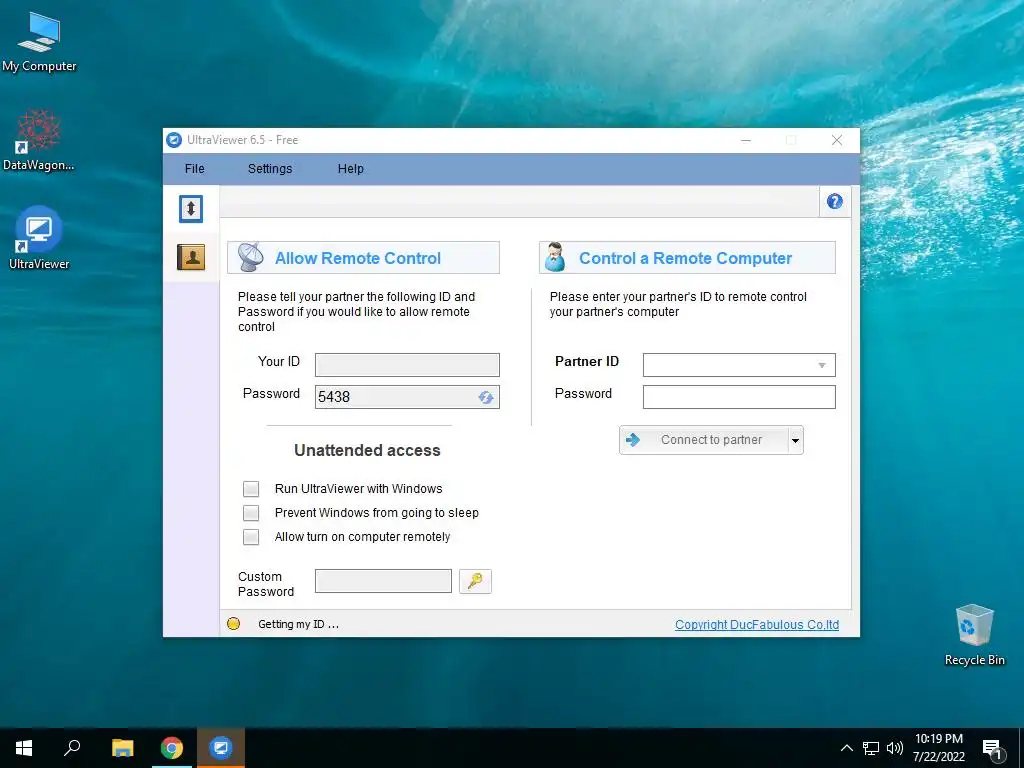Click the UltraViewer taskbar button
Image resolution: width=1024 pixels, height=768 pixels.
(x=221, y=748)
